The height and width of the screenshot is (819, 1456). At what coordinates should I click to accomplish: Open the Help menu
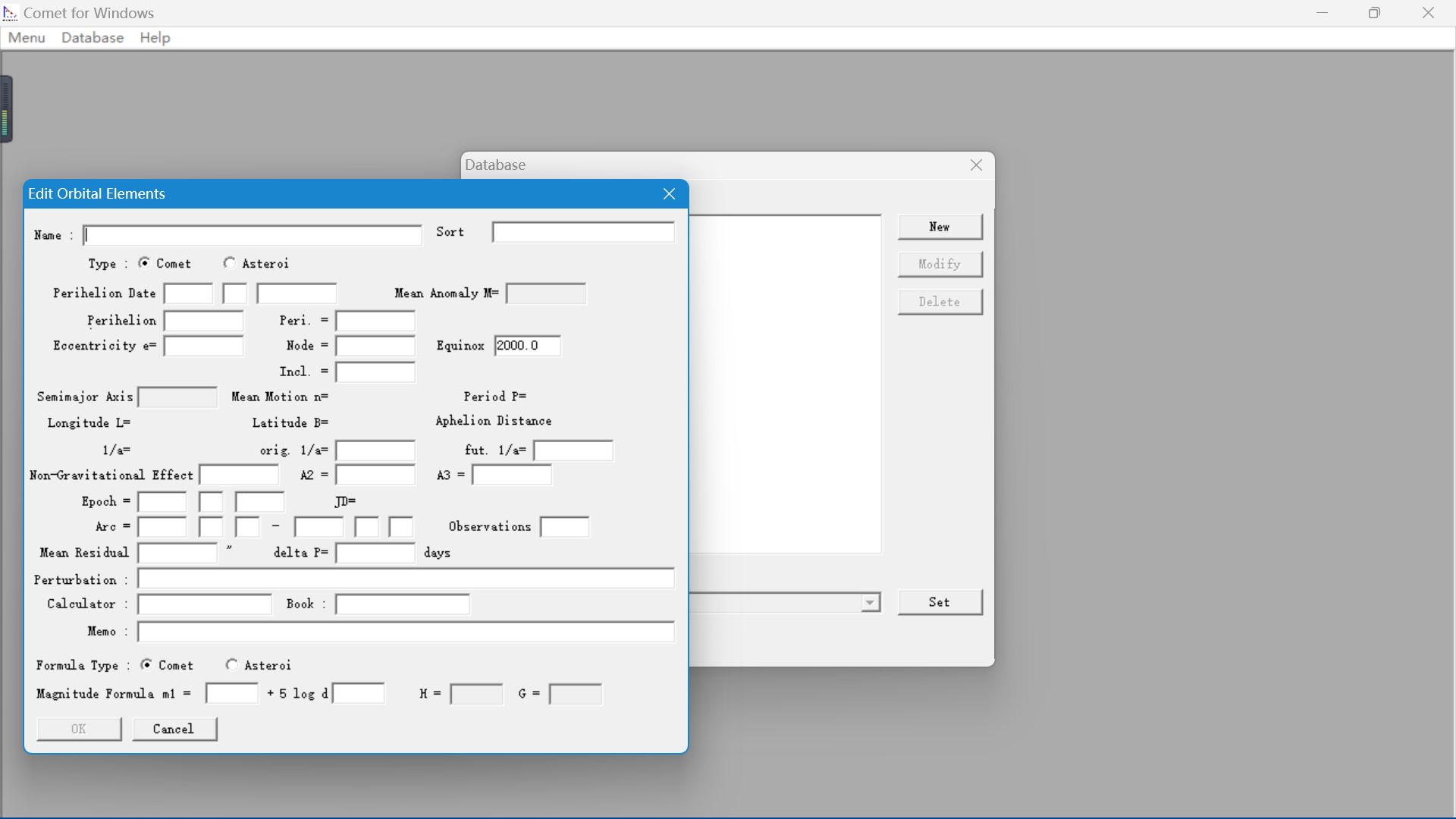click(155, 38)
